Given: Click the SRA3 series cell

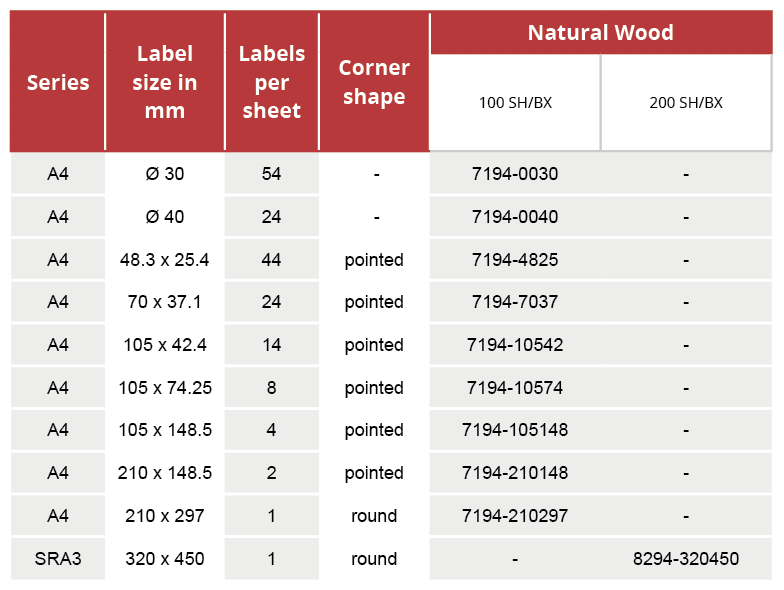Looking at the screenshot, I should pyautogui.click(x=58, y=559).
